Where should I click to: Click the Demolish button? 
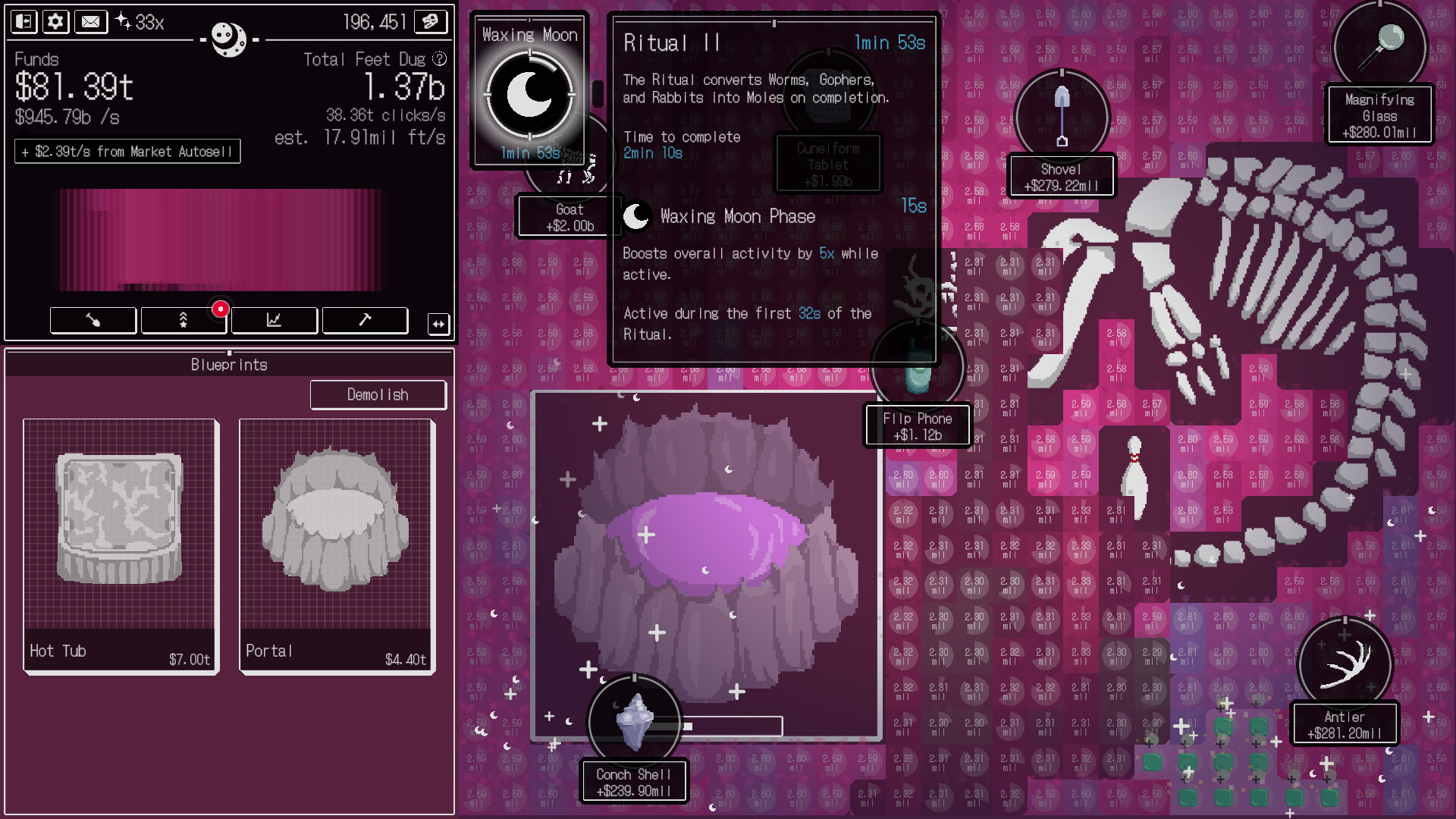tap(378, 394)
